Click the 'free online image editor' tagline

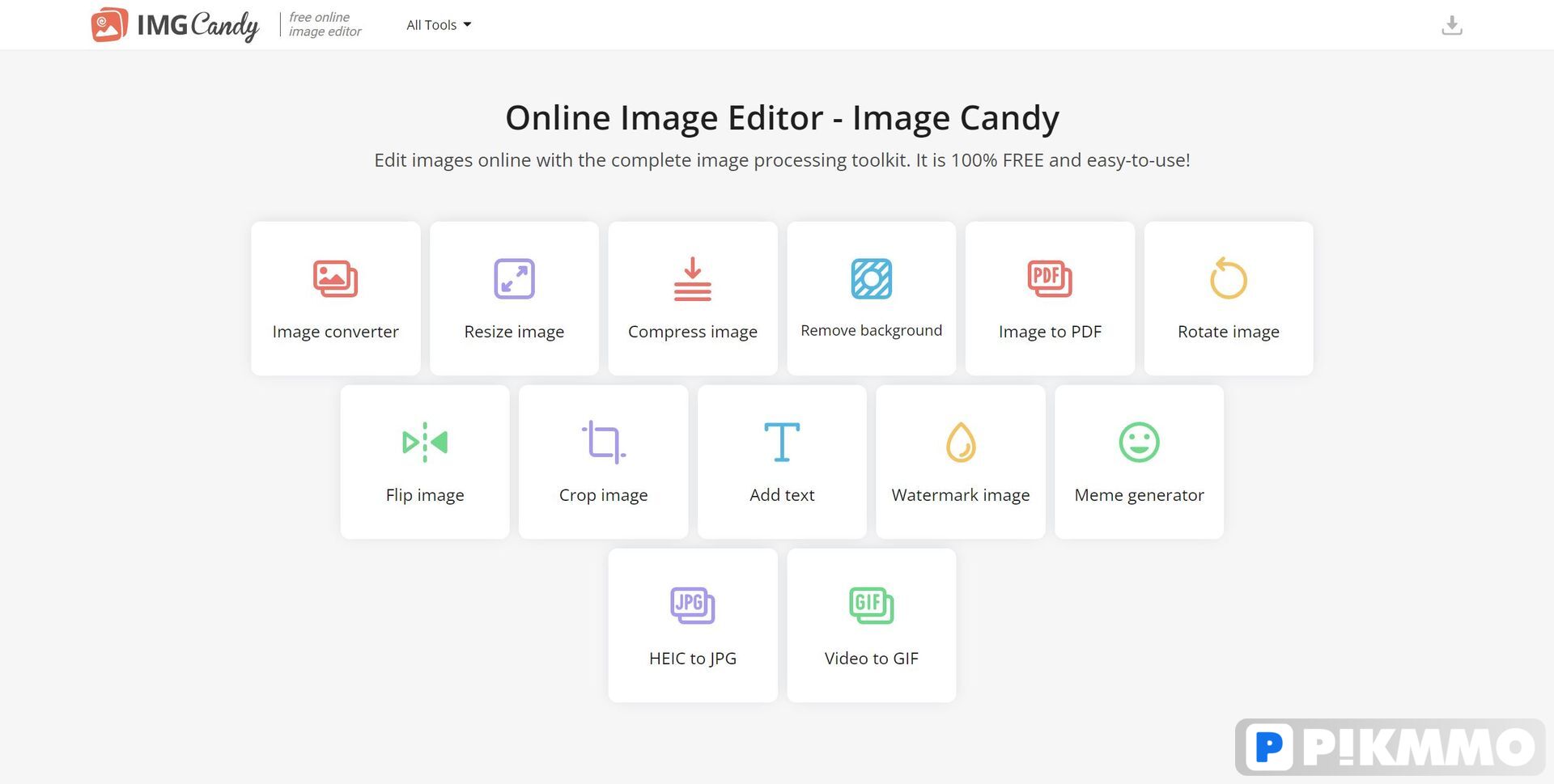tap(325, 24)
